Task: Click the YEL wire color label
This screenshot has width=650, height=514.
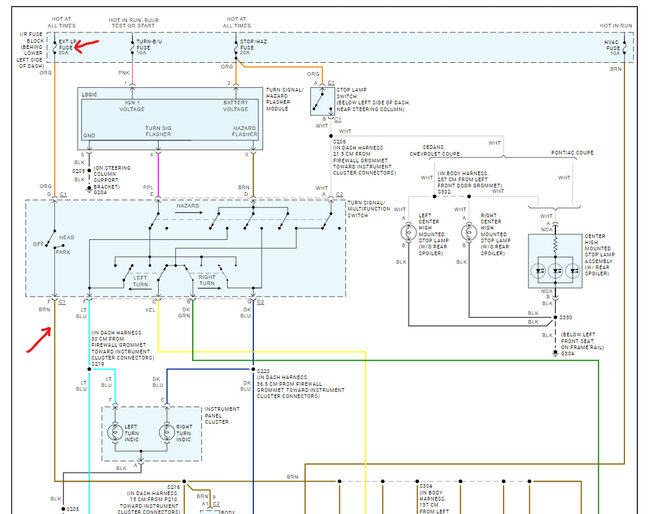Action: coord(150,310)
